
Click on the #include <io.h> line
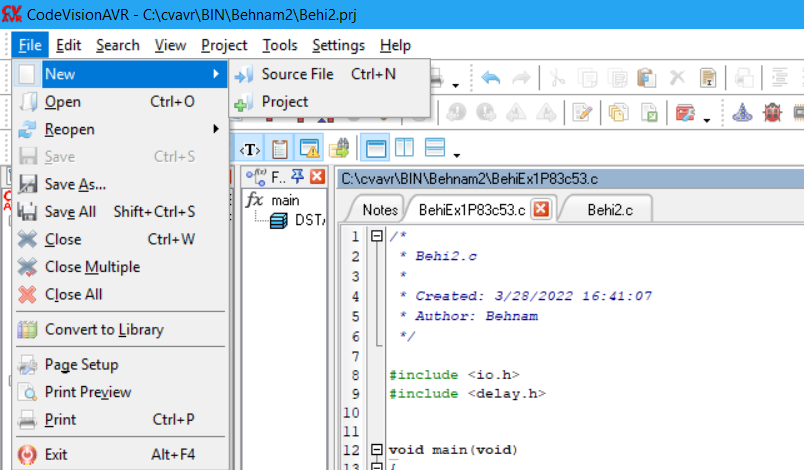click(x=454, y=375)
